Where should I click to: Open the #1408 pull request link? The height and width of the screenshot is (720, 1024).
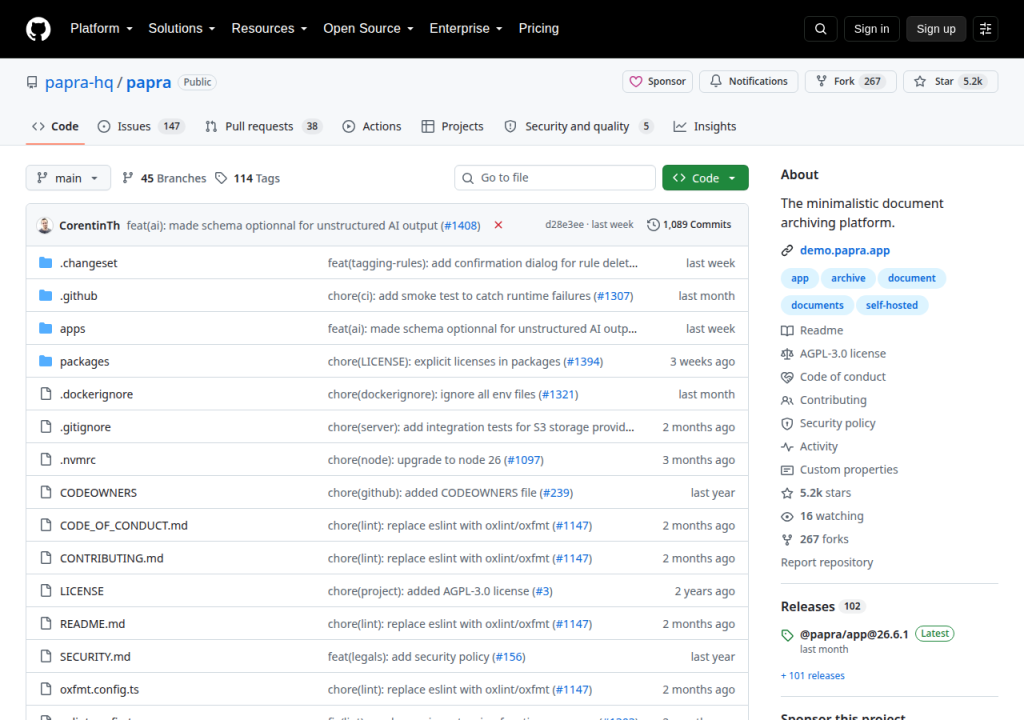(461, 225)
